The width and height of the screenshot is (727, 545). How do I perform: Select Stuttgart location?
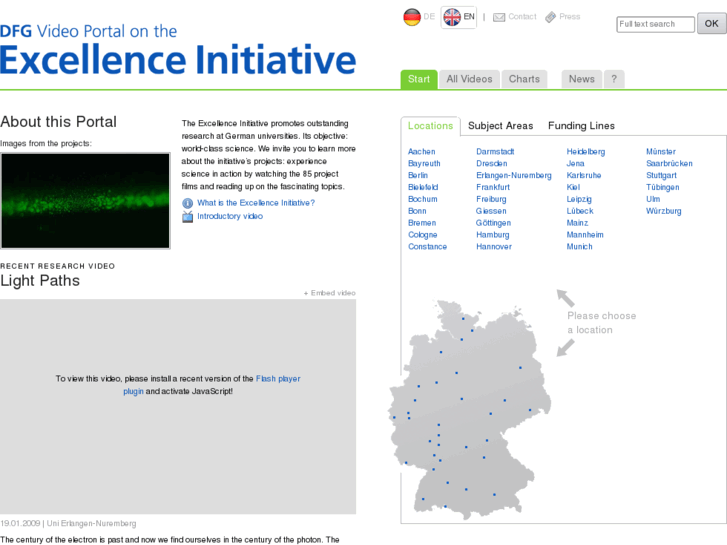click(661, 175)
